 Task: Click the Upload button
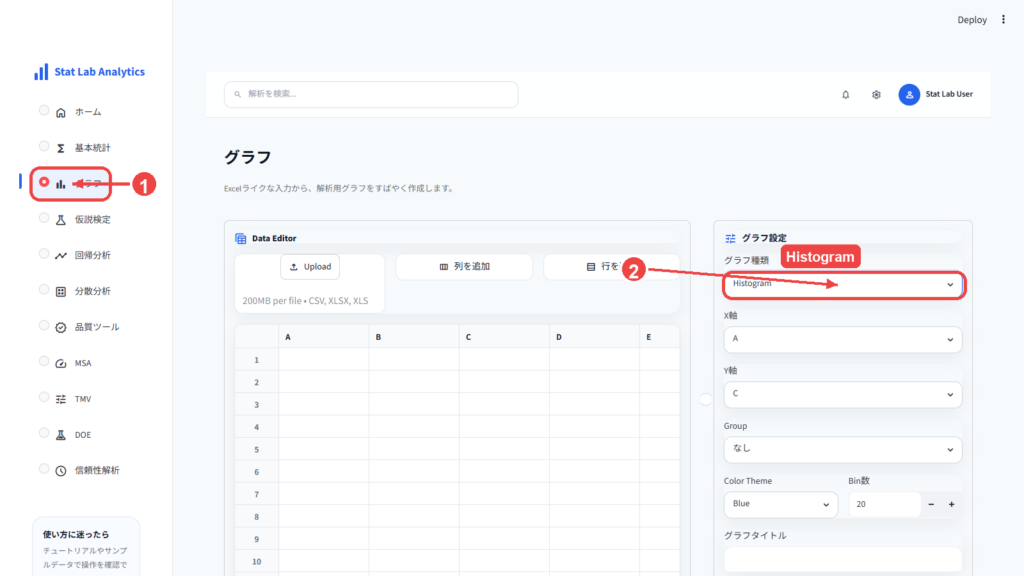point(310,266)
